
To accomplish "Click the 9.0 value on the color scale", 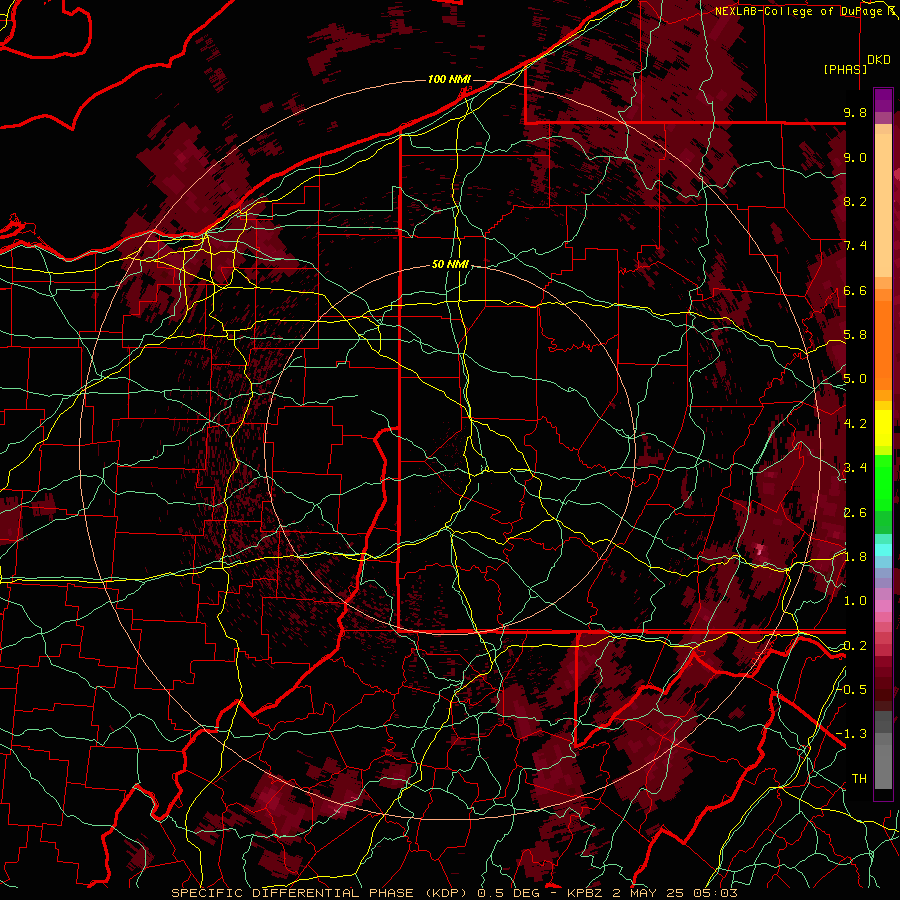I will (x=855, y=157).
